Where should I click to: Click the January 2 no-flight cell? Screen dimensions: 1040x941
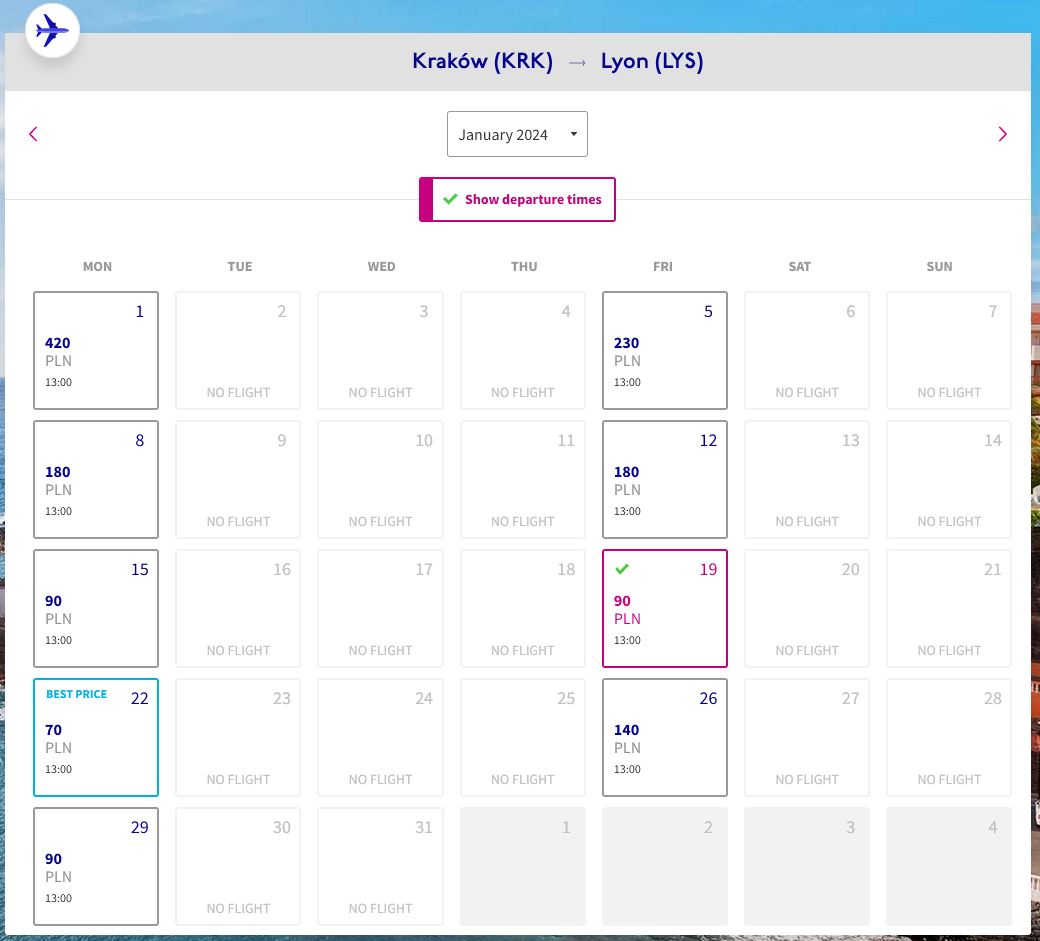click(x=238, y=350)
